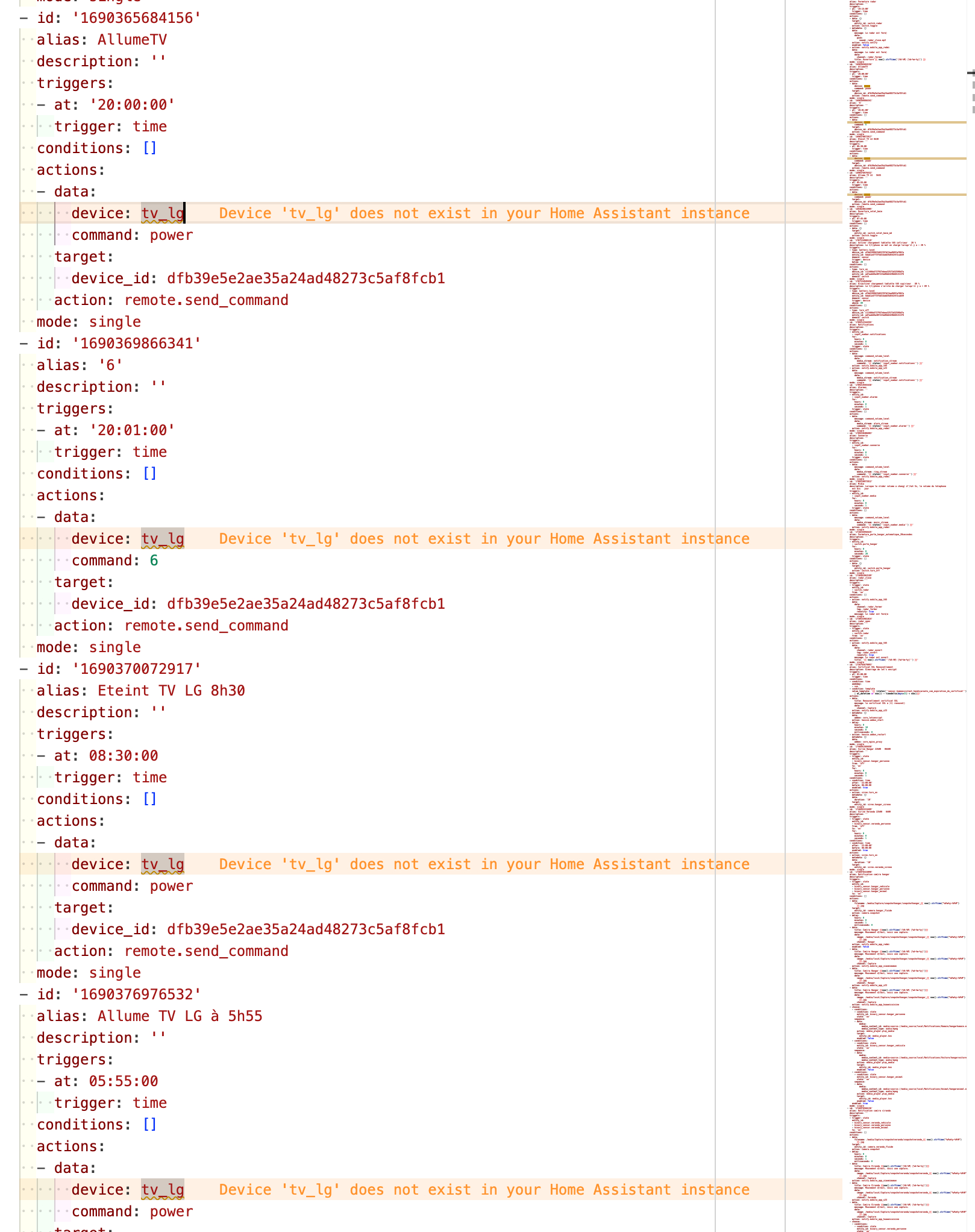Click 'mode: single' above id '1690376976532'
Image resolution: width=975 pixels, height=1232 pixels.
coord(89,973)
